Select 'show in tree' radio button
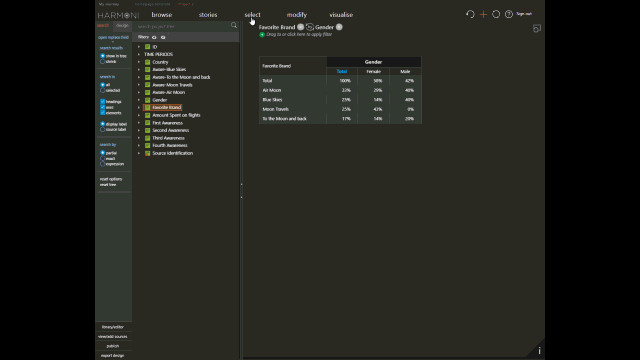Screen dimensions: 640x360 (102, 56)
